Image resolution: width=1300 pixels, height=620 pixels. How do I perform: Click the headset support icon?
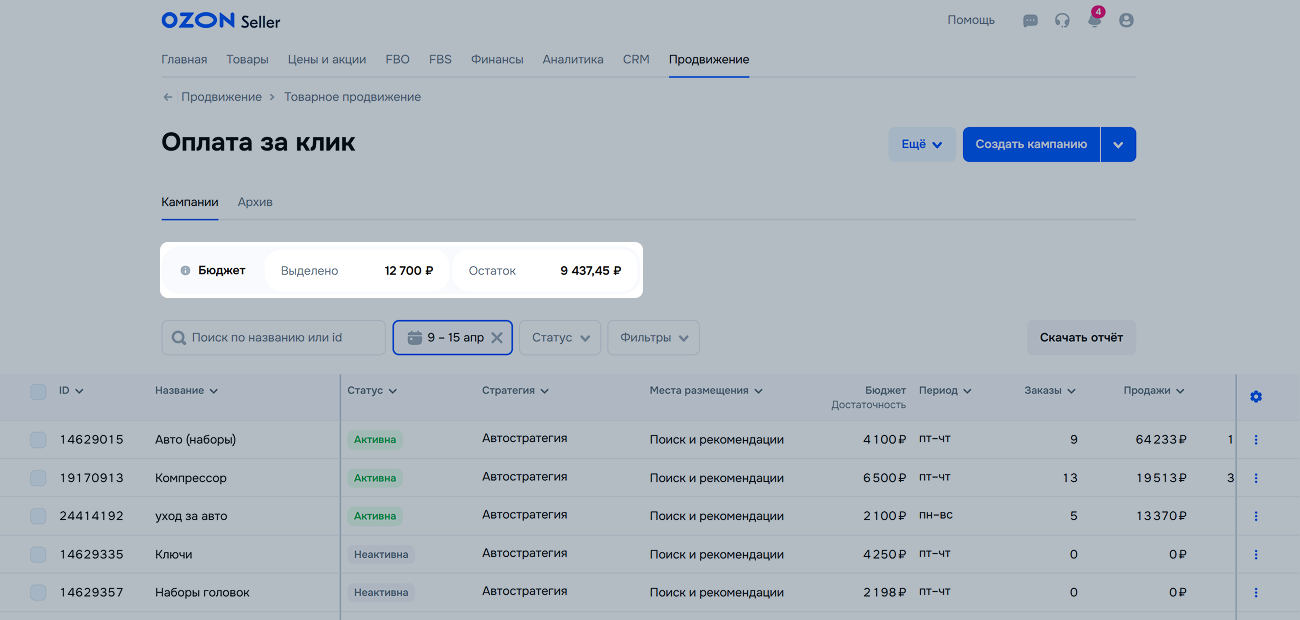pyautogui.click(x=1062, y=20)
